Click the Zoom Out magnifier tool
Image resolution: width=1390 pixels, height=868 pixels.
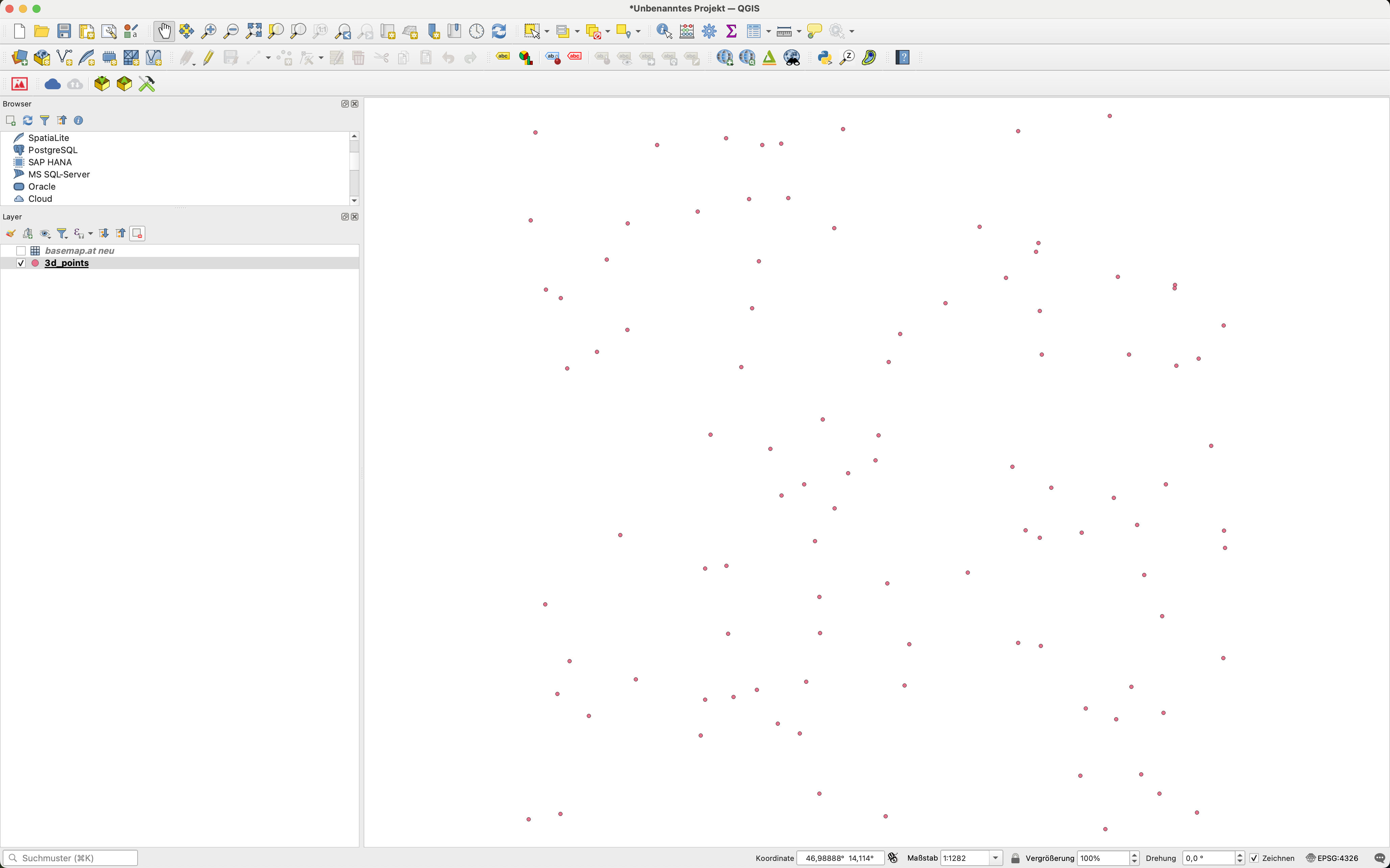point(231,31)
